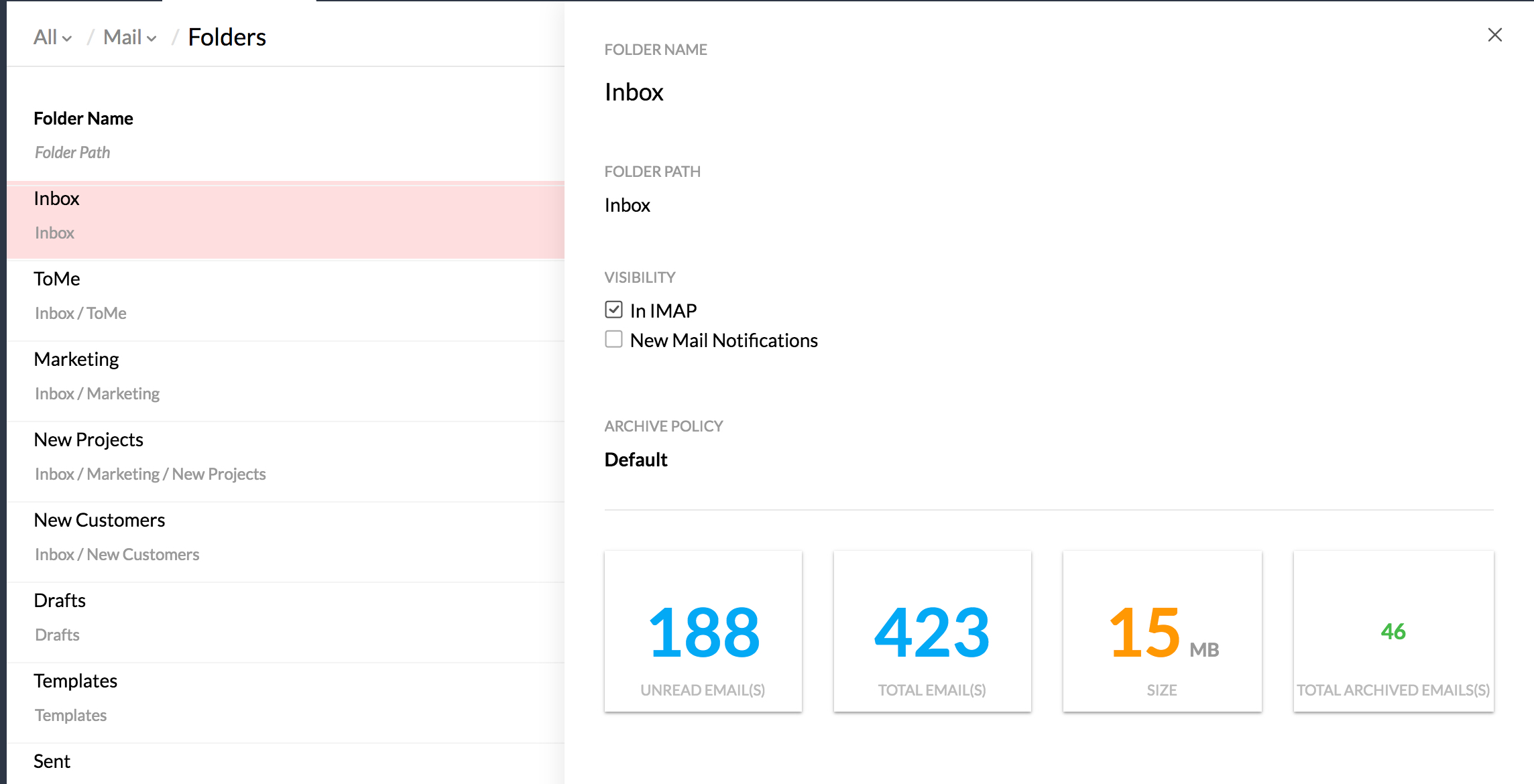Toggle the In IMAP checkbox
Screen dimensions: 1534x784
pyautogui.click(x=613, y=310)
